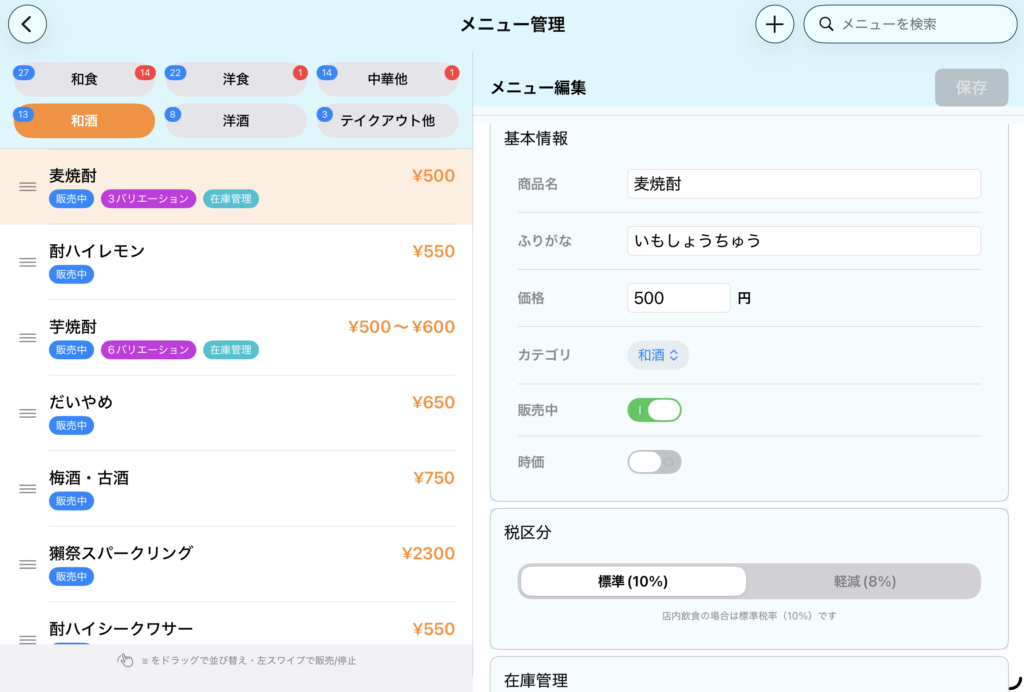This screenshot has width=1024, height=692.
Task: Select 軽減 (8%) tax rate
Action: tap(864, 581)
